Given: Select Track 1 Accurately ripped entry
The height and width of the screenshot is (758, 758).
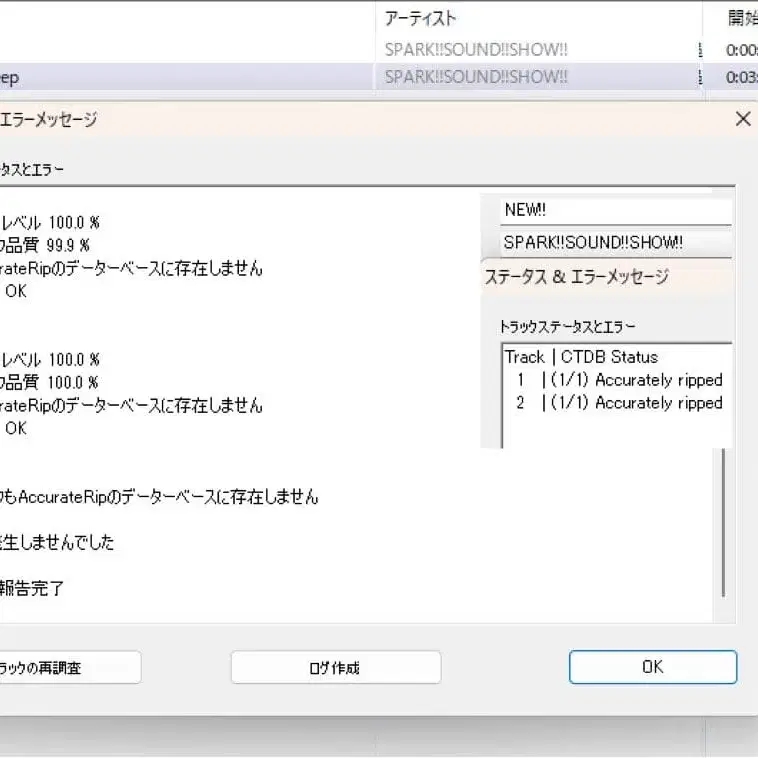Looking at the screenshot, I should (618, 380).
